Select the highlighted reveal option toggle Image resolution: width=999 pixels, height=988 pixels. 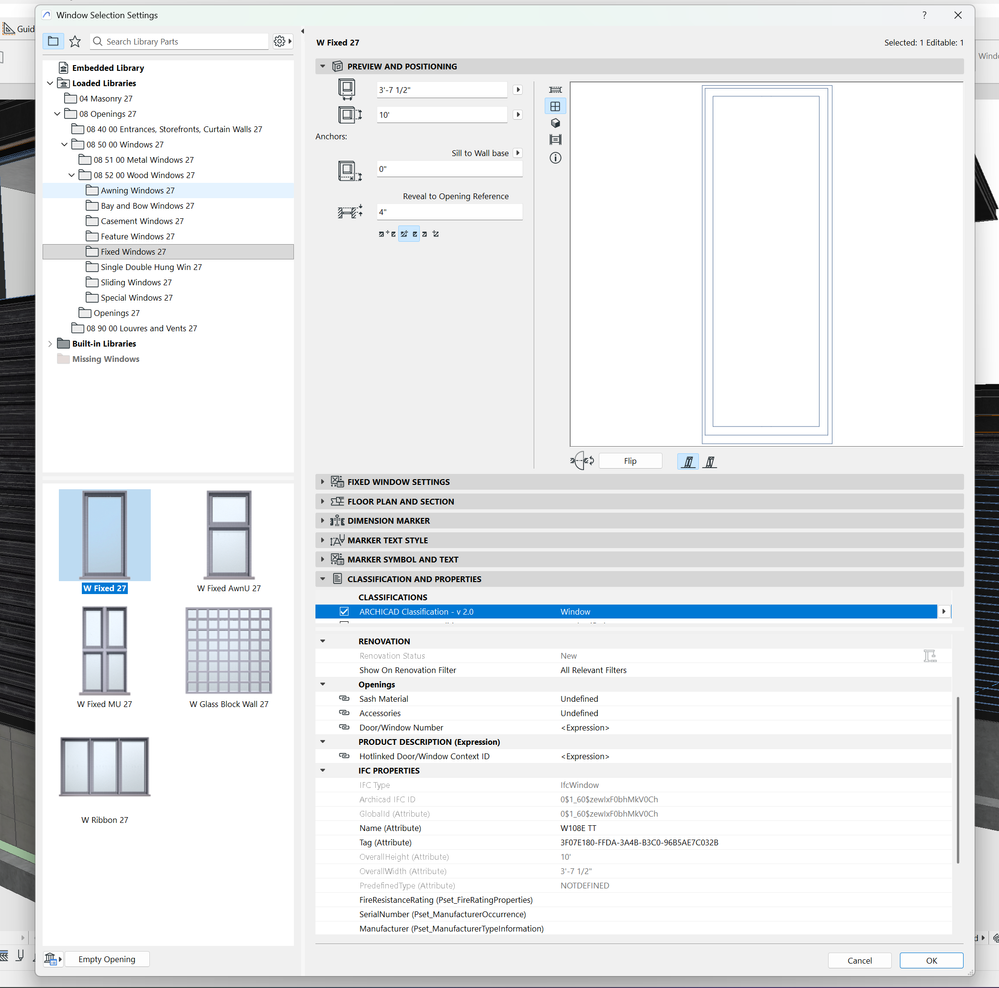coord(404,233)
